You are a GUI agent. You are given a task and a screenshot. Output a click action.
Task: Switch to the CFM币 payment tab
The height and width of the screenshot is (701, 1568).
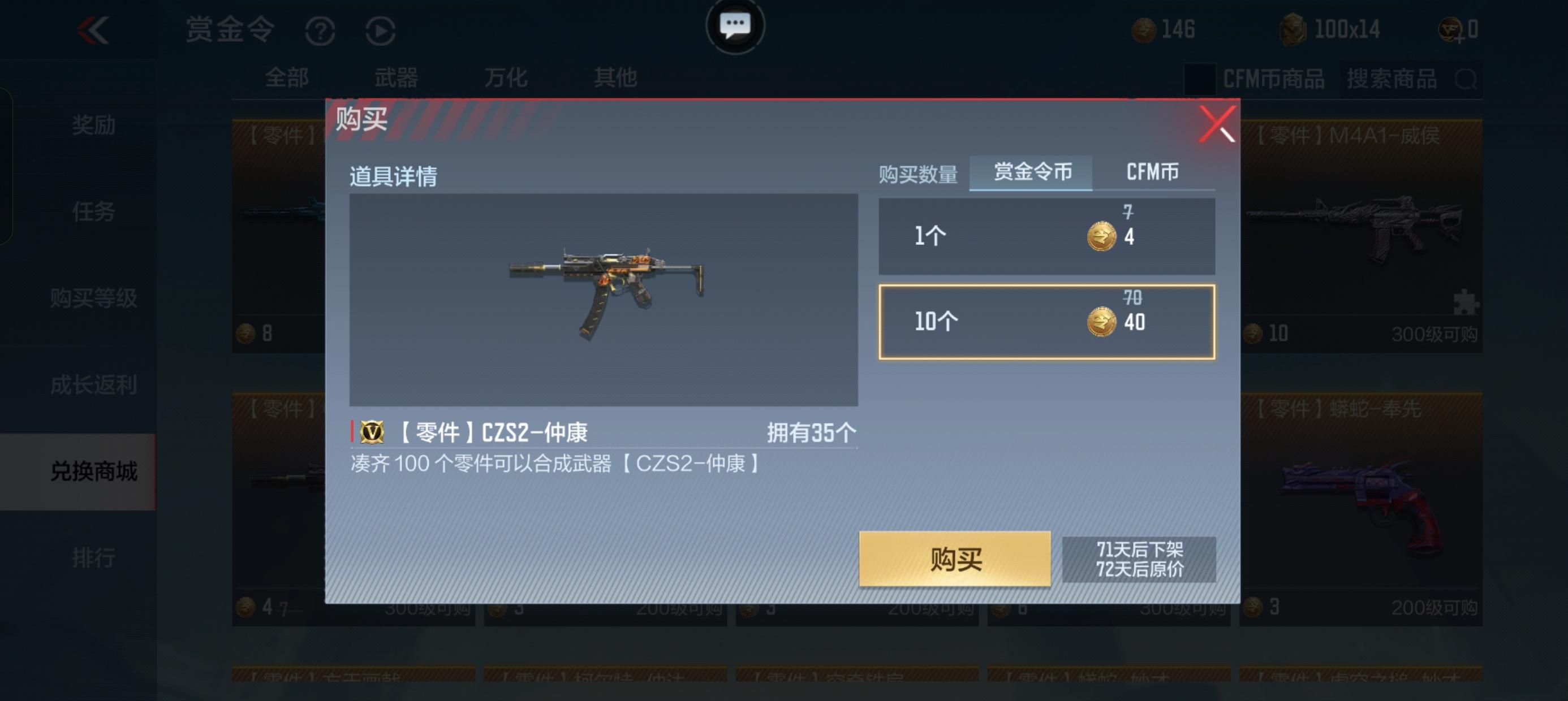pyautogui.click(x=1152, y=173)
